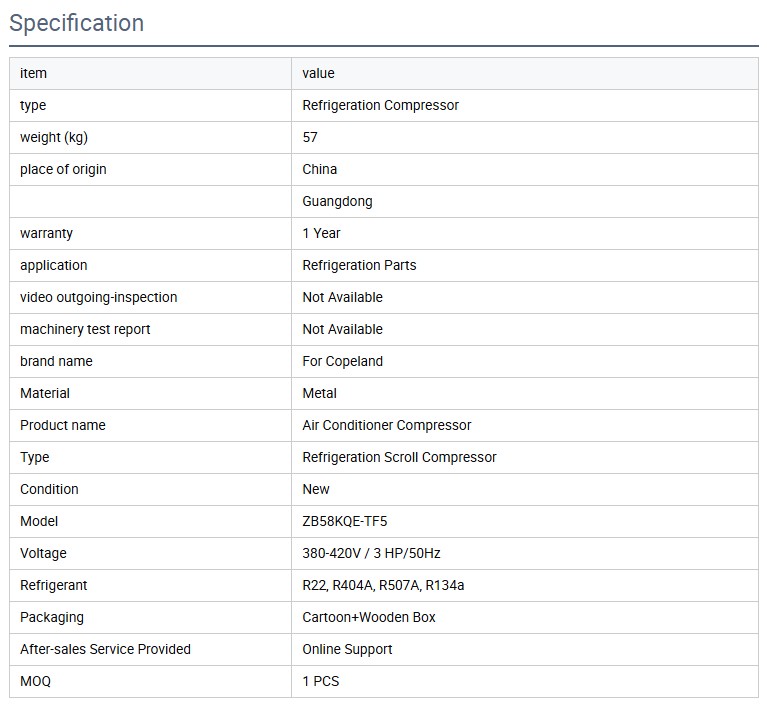Image resolution: width=767 pixels, height=706 pixels.
Task: Click the 'place of origin' label
Action: [x=63, y=169]
